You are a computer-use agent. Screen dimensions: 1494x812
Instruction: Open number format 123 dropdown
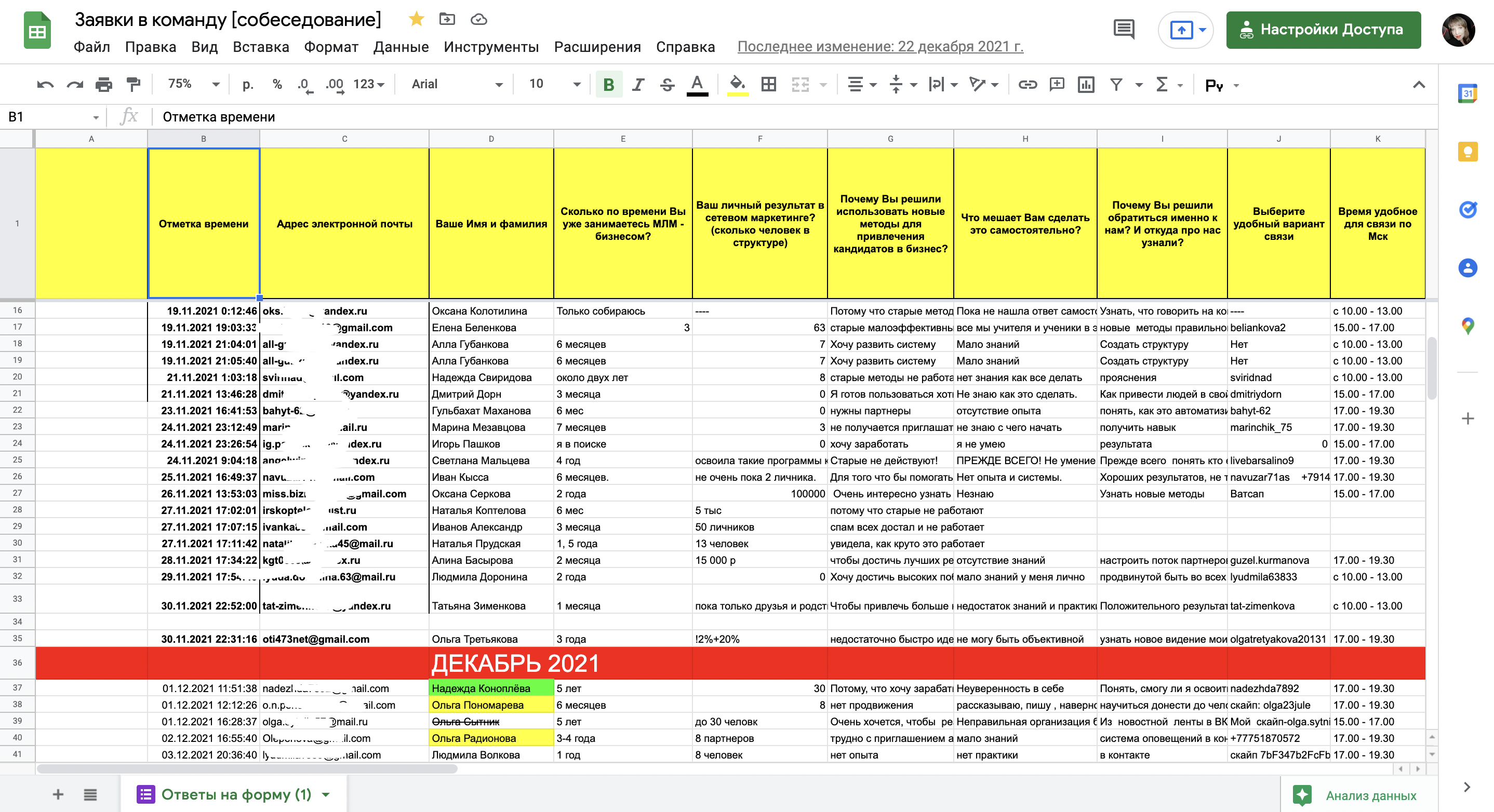pos(369,85)
